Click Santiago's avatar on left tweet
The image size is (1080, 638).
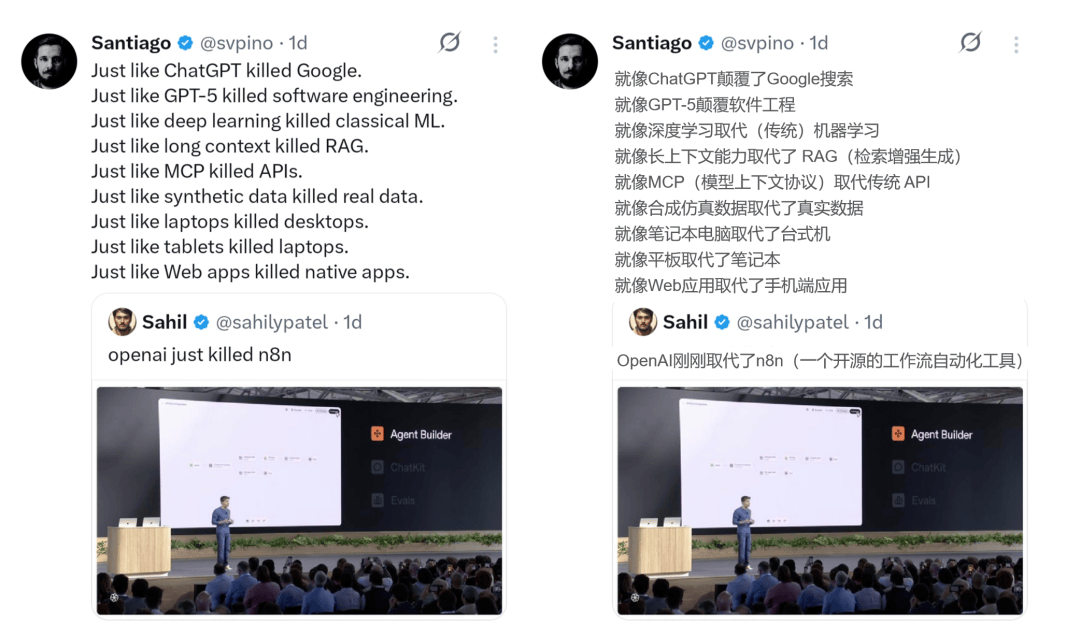(x=49, y=61)
